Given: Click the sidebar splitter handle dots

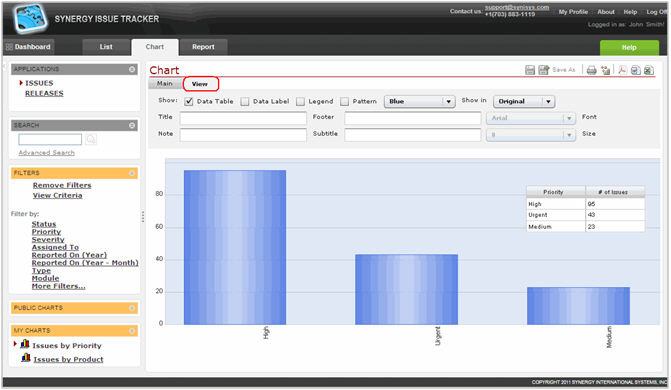Looking at the screenshot, I should [143, 217].
